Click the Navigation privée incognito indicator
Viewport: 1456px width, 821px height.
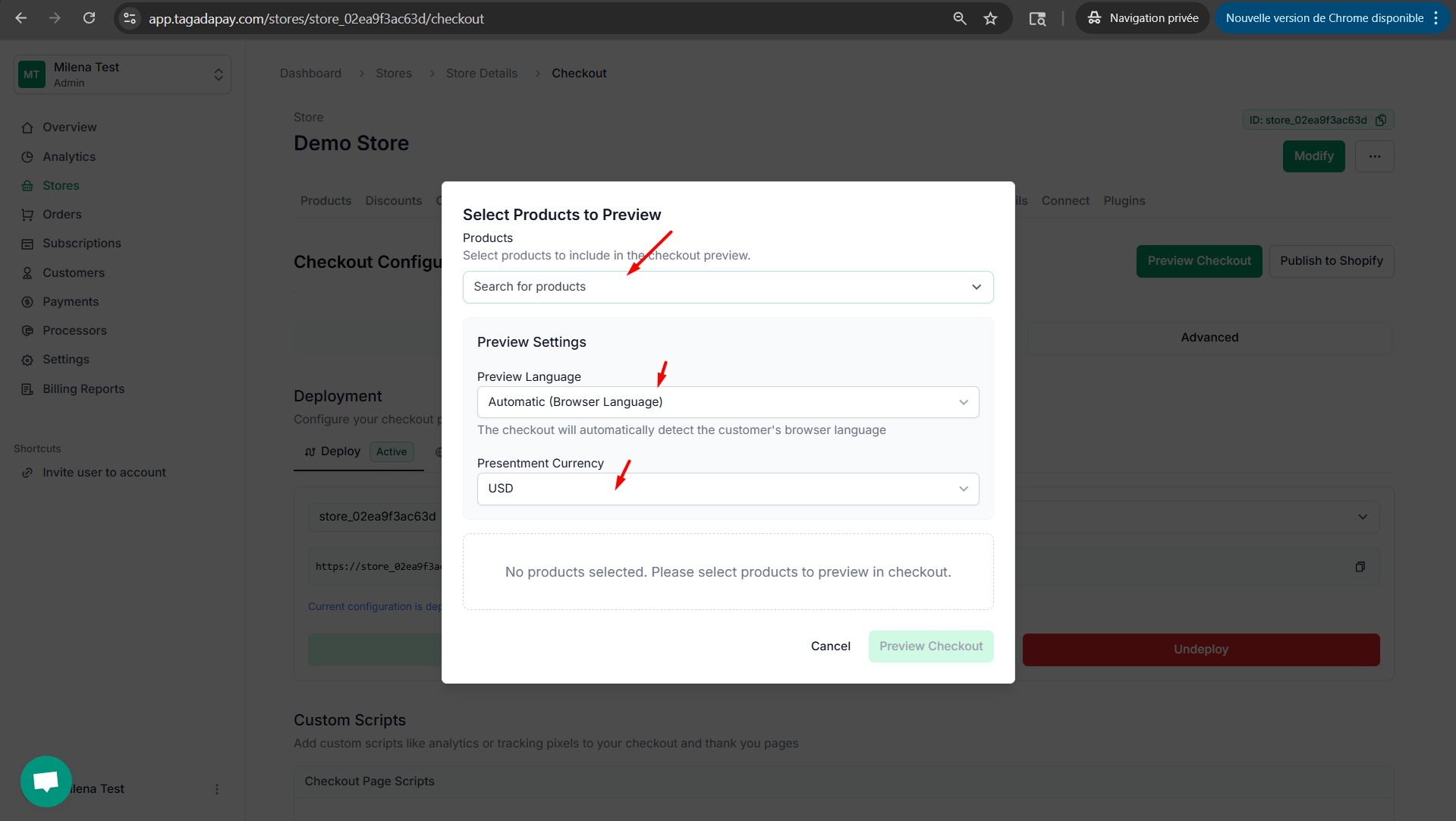click(1142, 18)
